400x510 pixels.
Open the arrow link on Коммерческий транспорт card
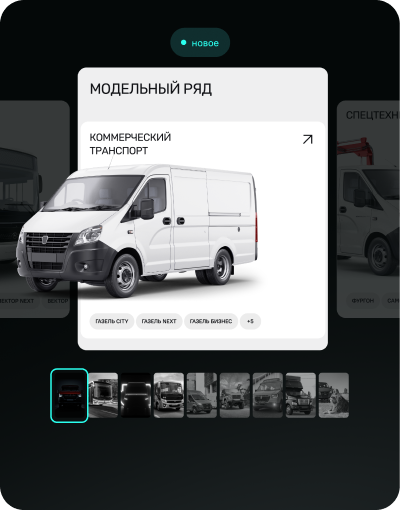pos(307,139)
